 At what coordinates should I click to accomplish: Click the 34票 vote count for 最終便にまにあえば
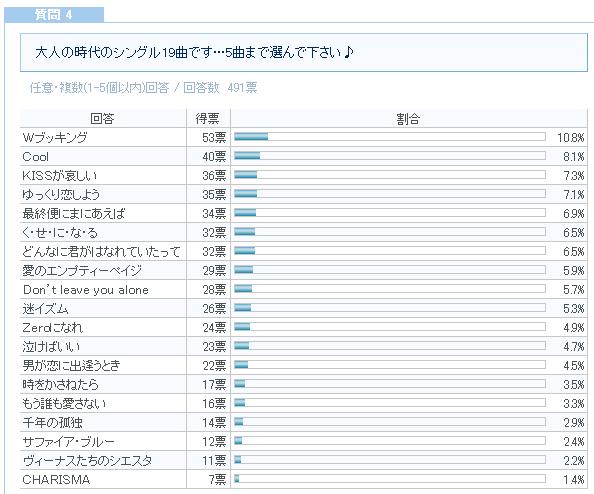tap(214, 214)
